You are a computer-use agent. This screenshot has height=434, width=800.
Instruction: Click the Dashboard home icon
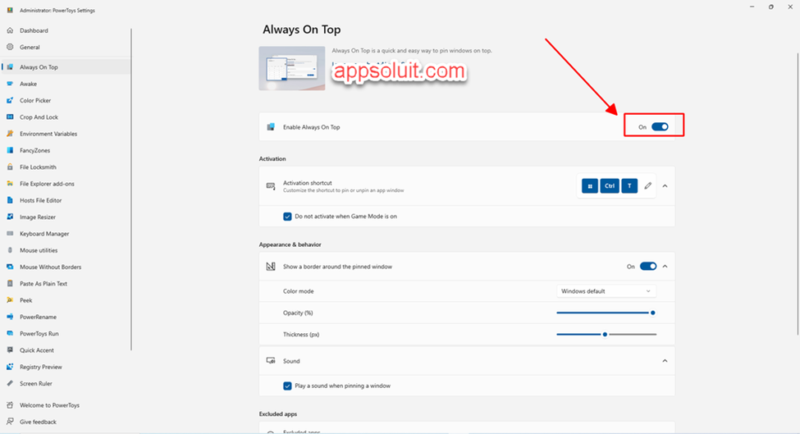pos(10,31)
